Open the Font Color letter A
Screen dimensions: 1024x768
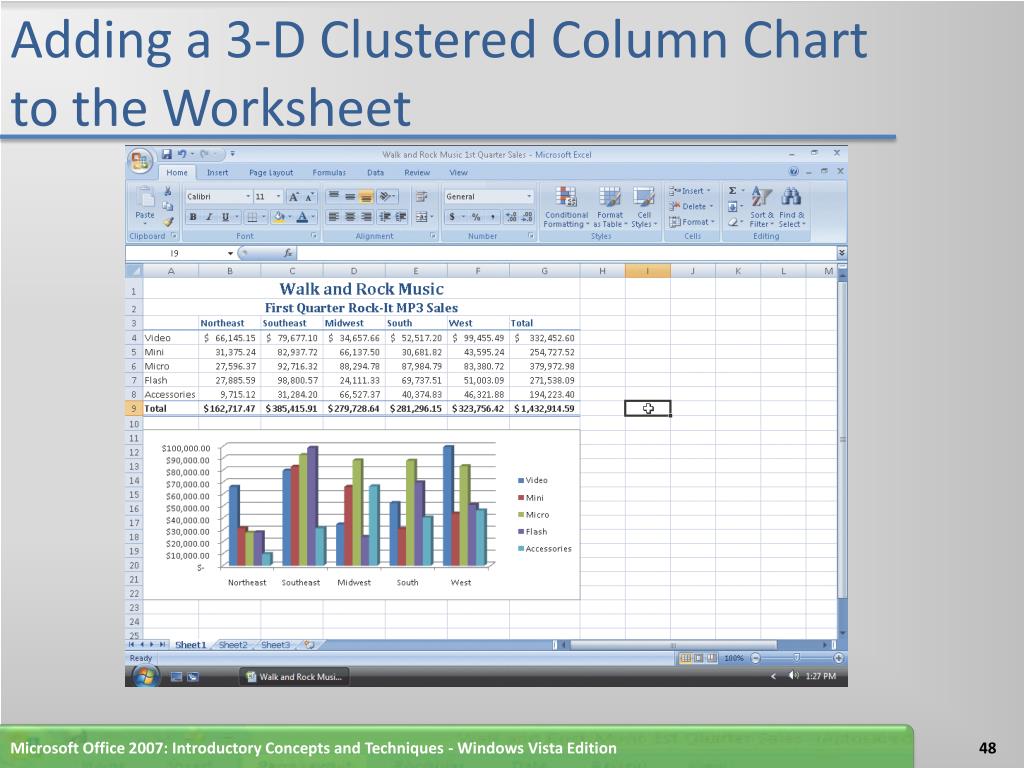[302, 217]
